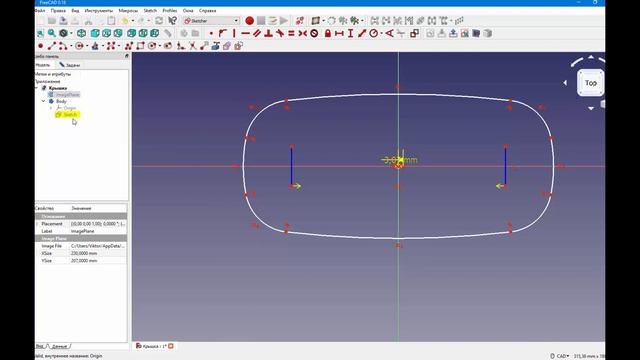Apply the perpendicular constraint
This screenshot has height=360, width=640.
click(268, 33)
